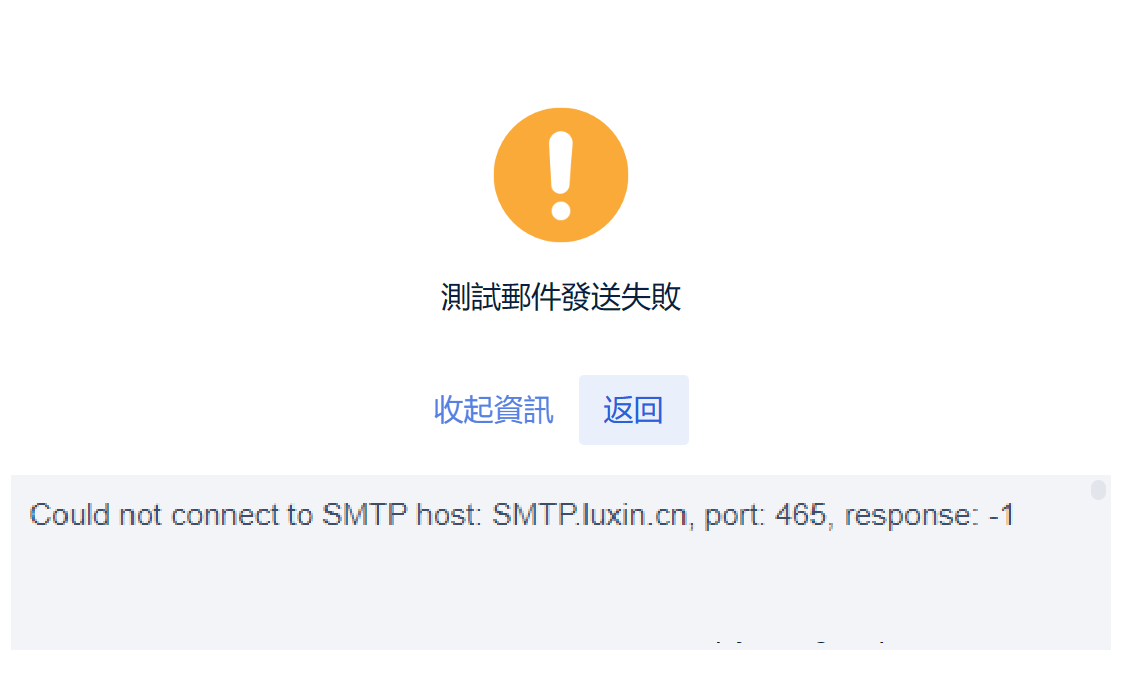This screenshot has height=674, width=1124.
Task: Click the 測試郵件發送失敗 heading
Action: (x=561, y=297)
